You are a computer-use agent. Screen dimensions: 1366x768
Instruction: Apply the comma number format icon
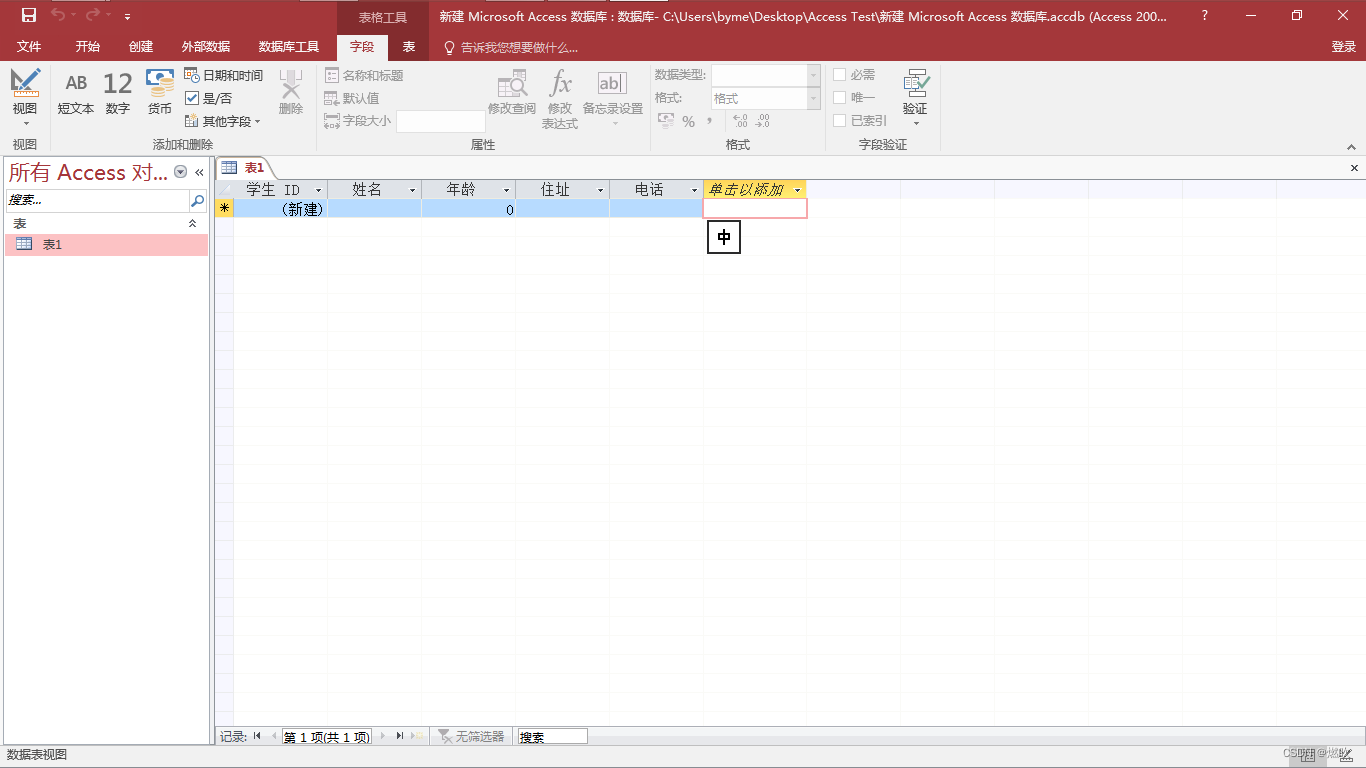click(709, 121)
